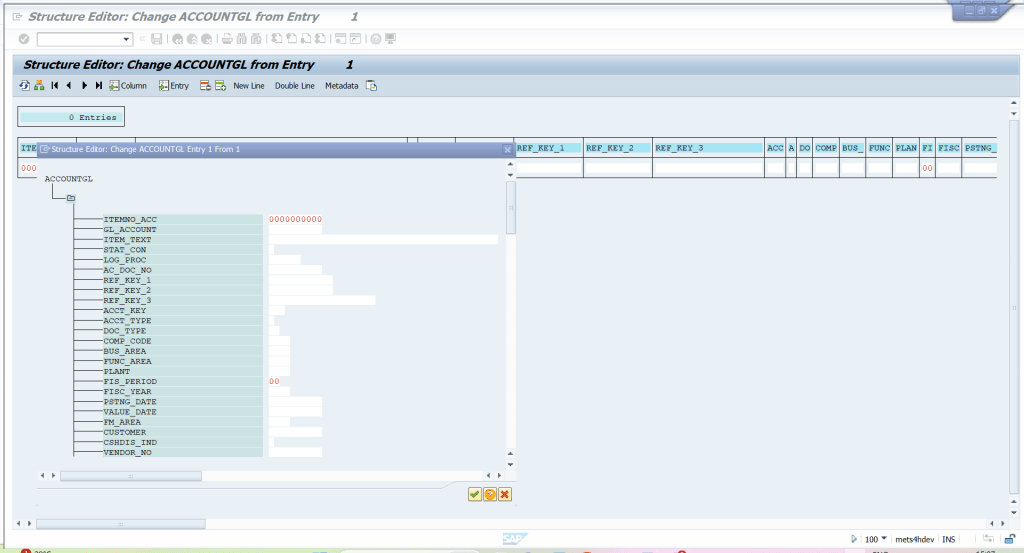Click the Customize Local Layout monitor icon

[391, 39]
